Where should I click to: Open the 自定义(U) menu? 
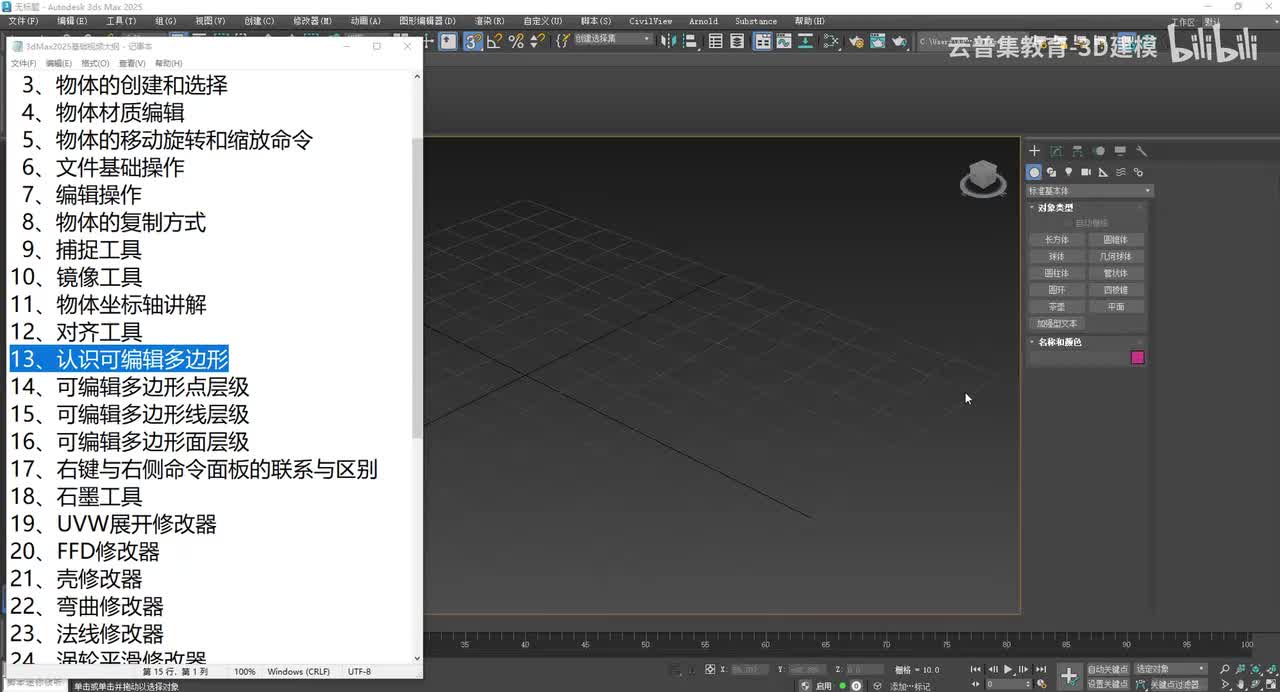point(543,21)
